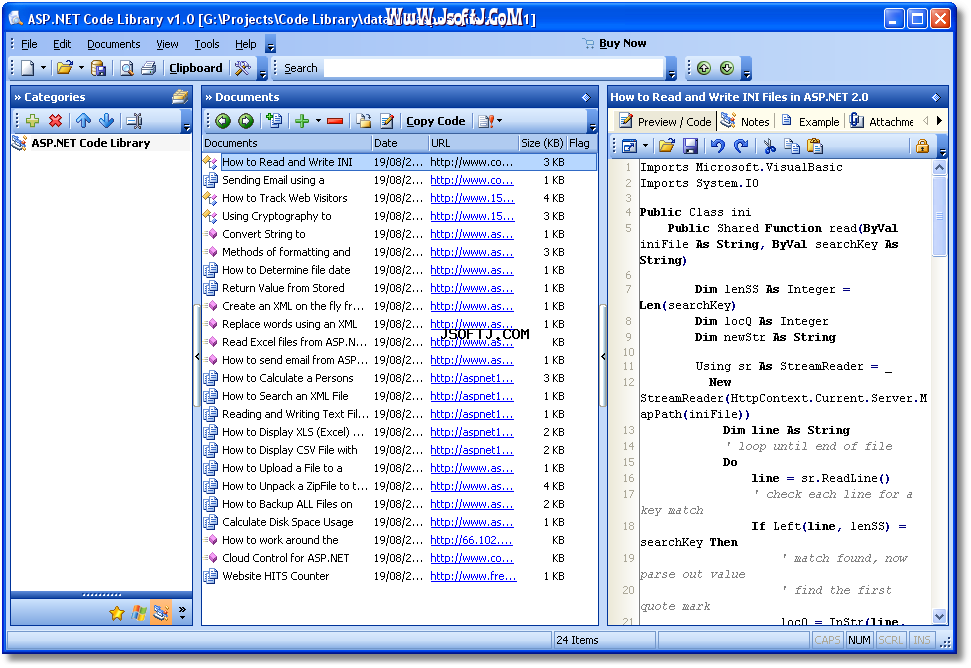
Task: Click the Copy icon in code editor toolbar
Action: 792,146
